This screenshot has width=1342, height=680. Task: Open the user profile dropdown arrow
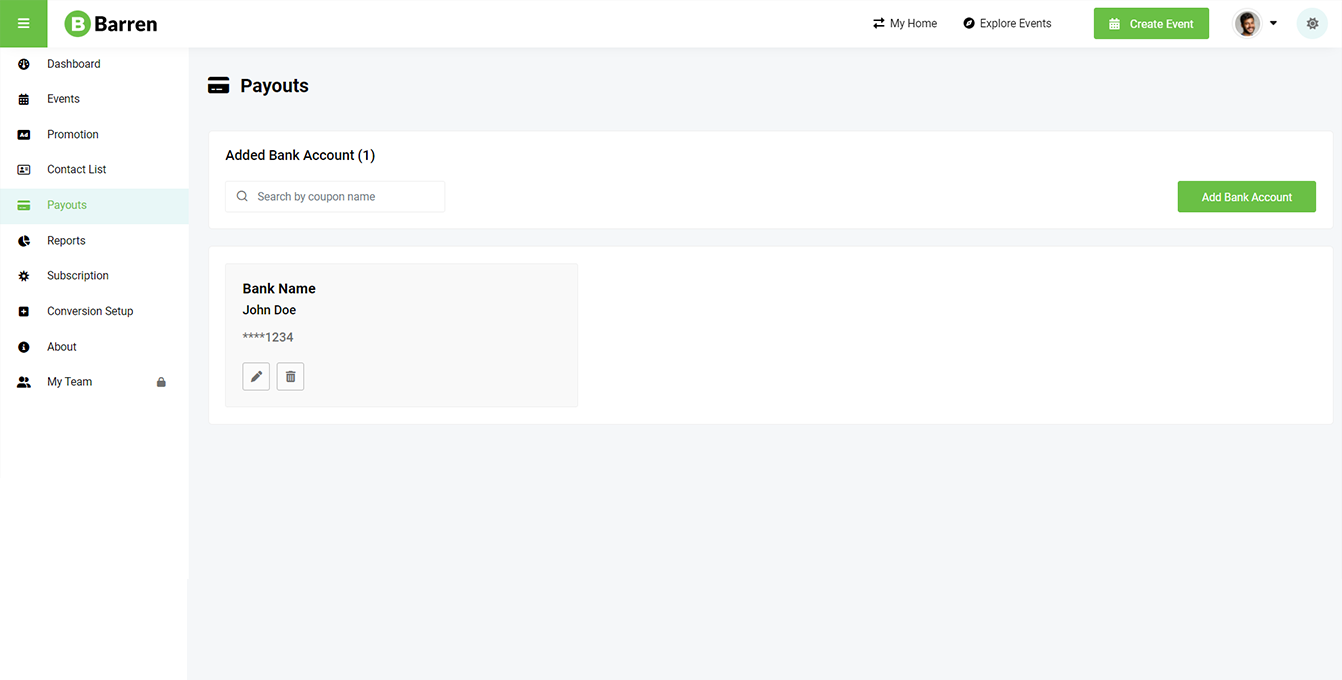point(1273,24)
